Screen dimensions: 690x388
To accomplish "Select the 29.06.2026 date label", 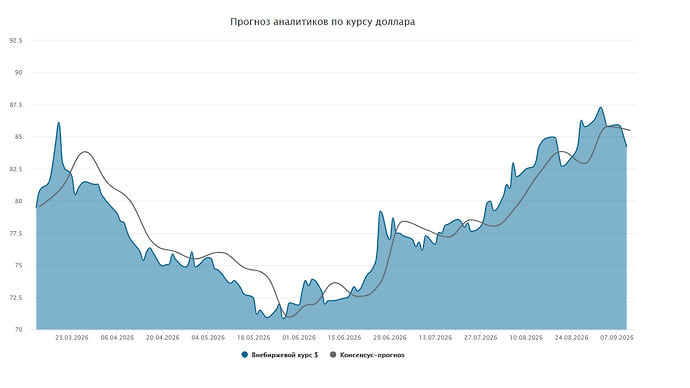I will coord(389,338).
